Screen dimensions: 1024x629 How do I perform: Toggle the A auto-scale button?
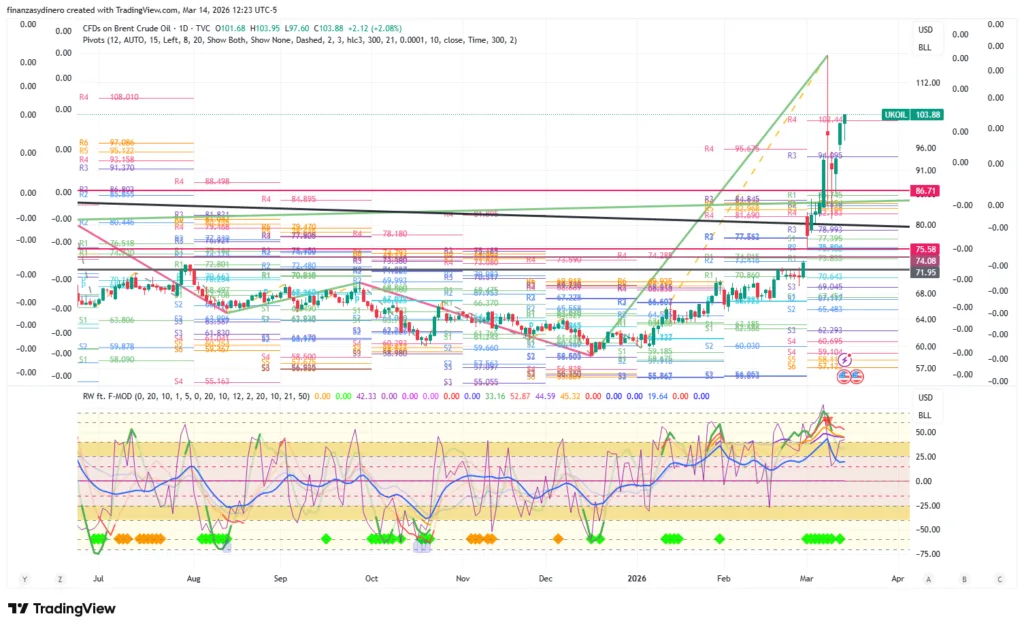pyautogui.click(x=929, y=579)
